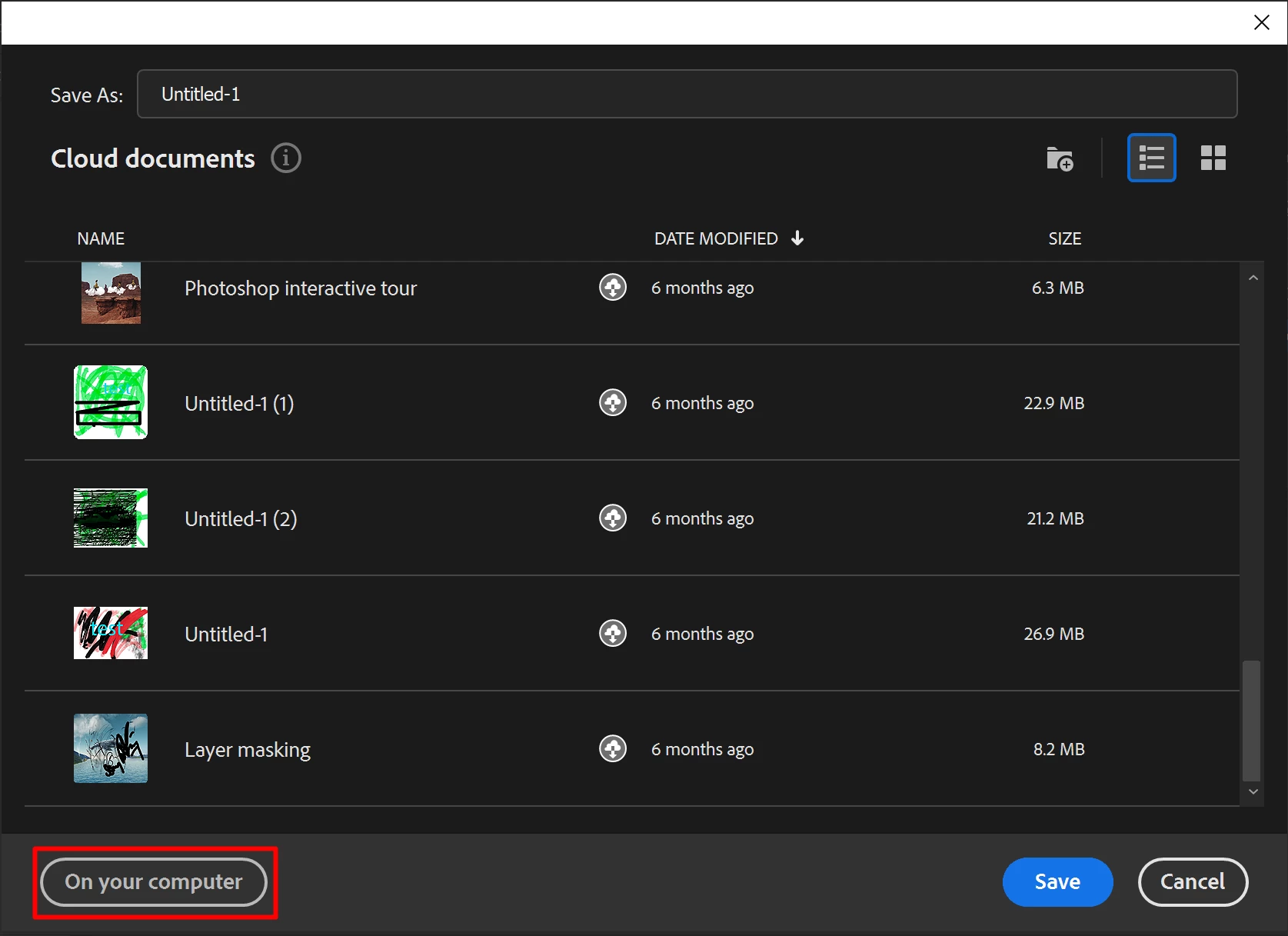Click the document list scrollbar thumb
1288x936 pixels.
click(x=1252, y=721)
